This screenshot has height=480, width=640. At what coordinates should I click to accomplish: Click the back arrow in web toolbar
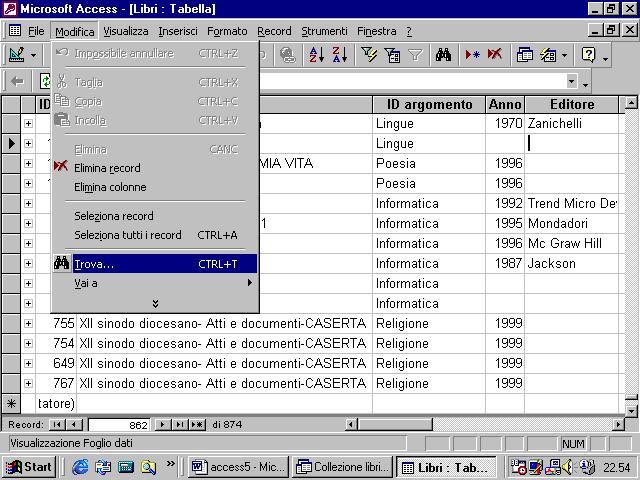point(17,81)
